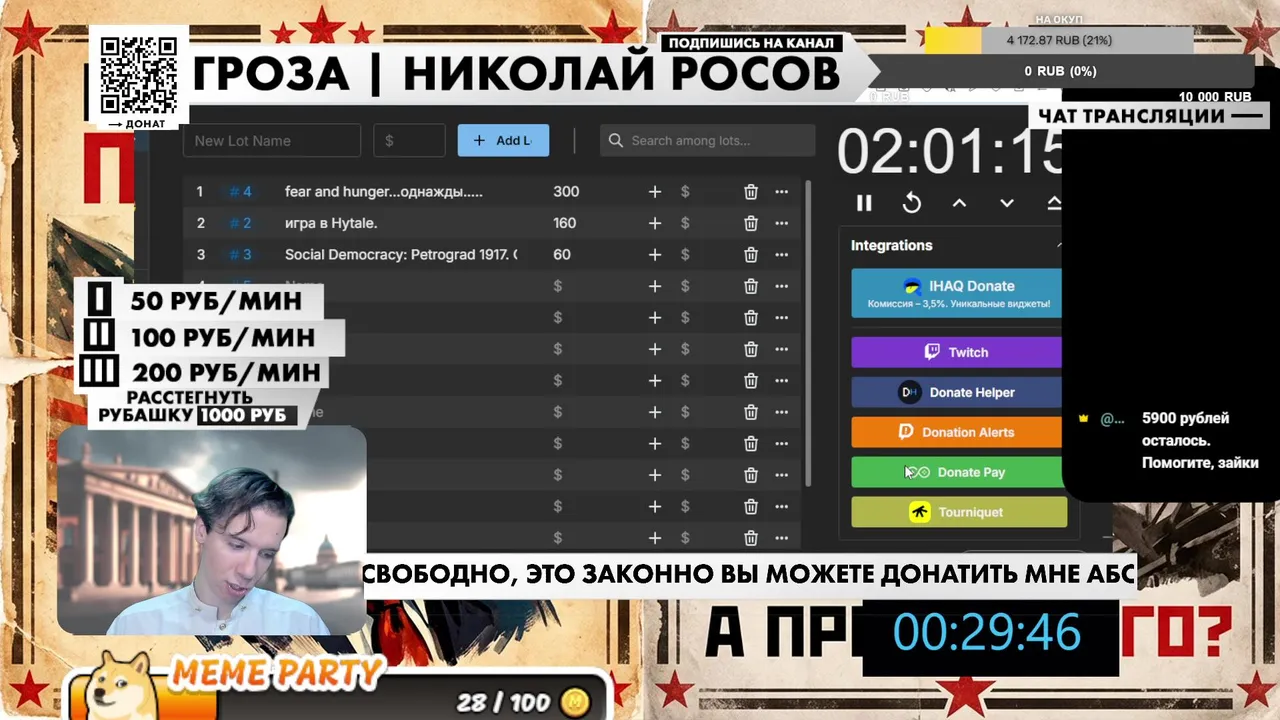Click the Add Lot button
This screenshot has width=1280, height=720.
[503, 141]
